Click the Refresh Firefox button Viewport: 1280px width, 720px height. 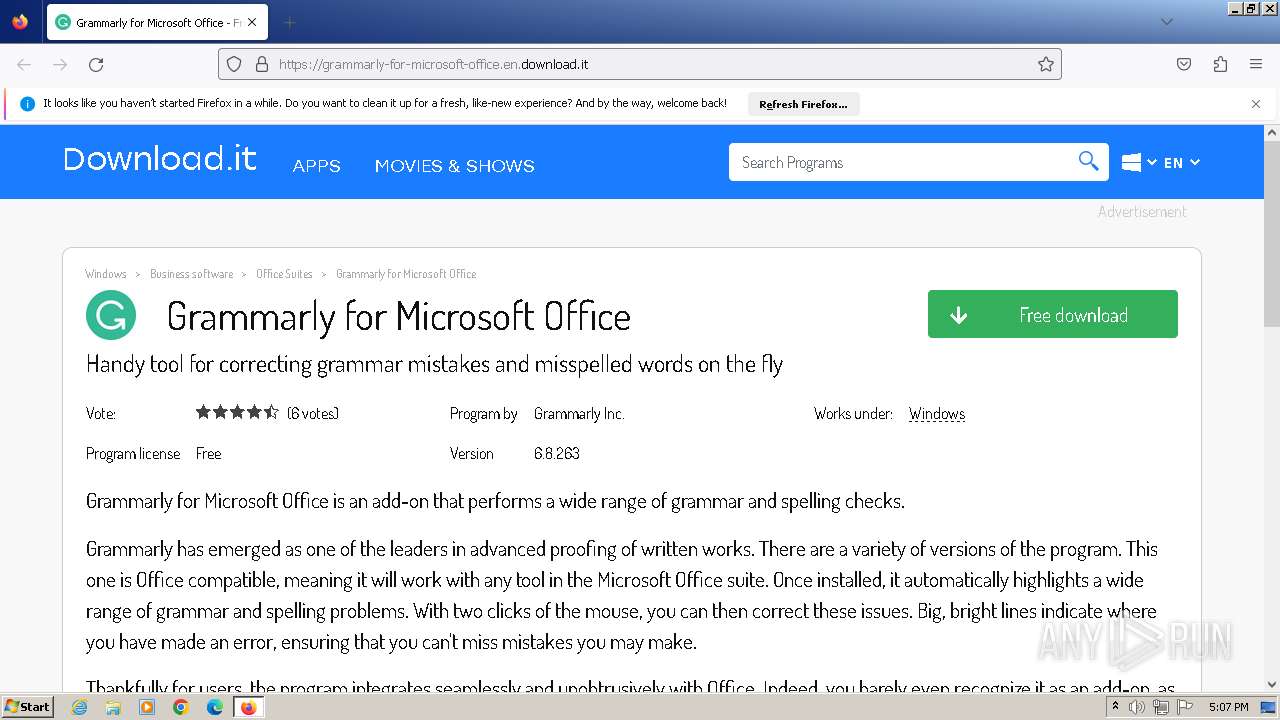point(803,104)
